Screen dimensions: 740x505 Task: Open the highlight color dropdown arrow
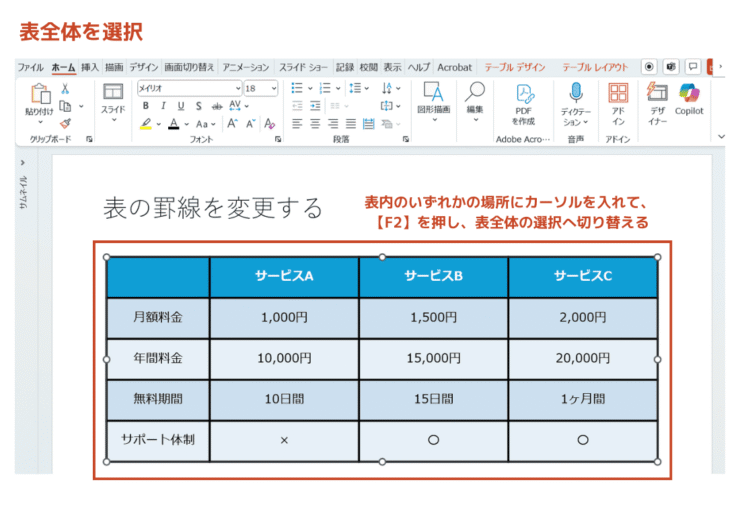point(159,124)
